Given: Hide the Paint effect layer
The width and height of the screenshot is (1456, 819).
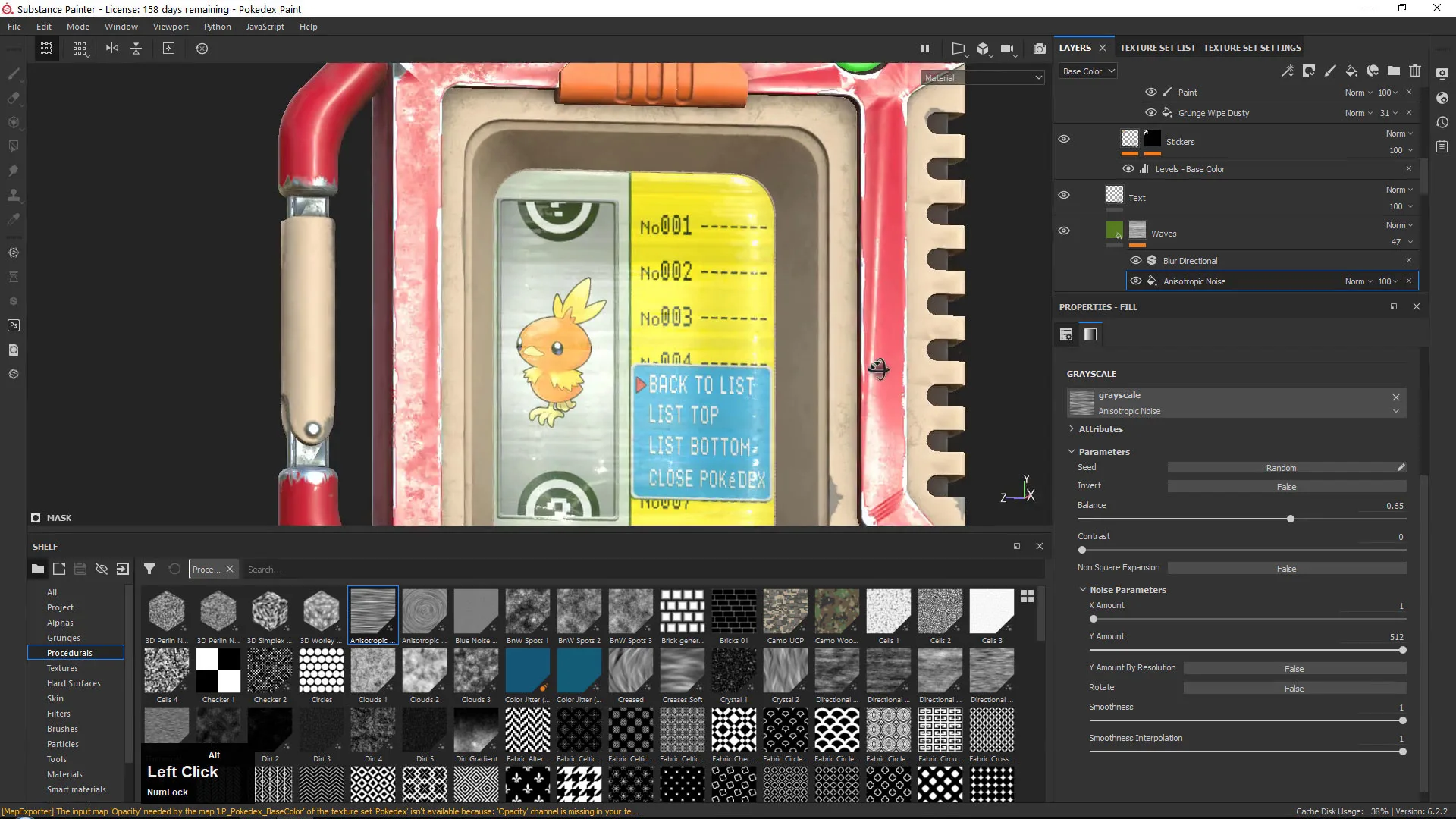Looking at the screenshot, I should [x=1150, y=92].
